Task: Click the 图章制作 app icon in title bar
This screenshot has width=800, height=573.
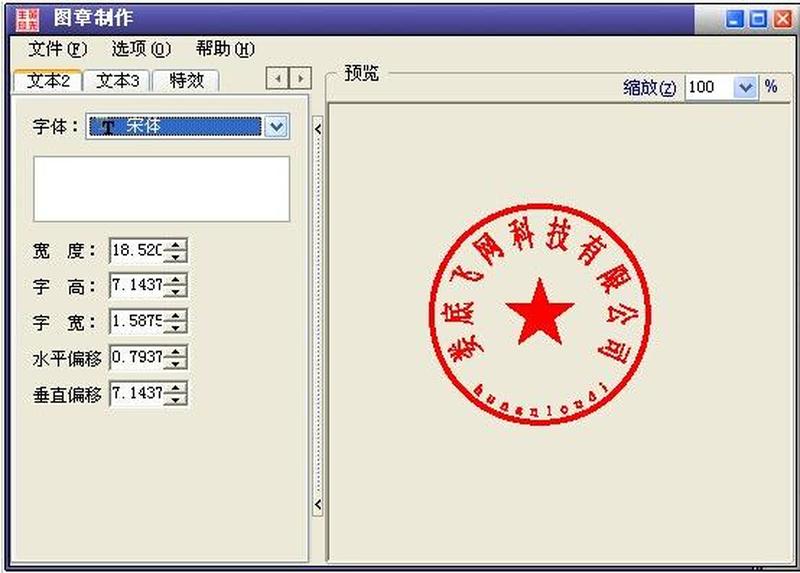Action: tap(27, 19)
